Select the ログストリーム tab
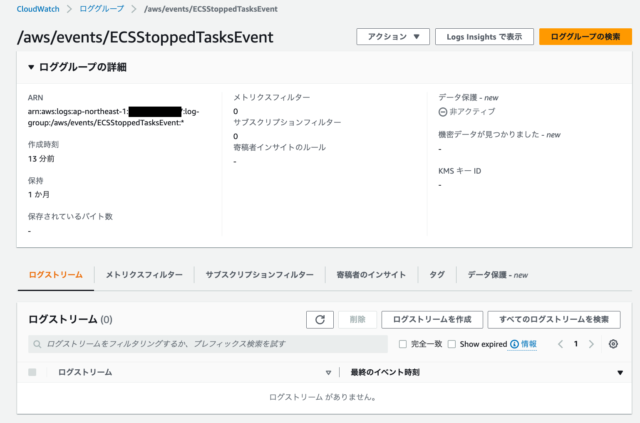The width and height of the screenshot is (640, 423). (56, 275)
